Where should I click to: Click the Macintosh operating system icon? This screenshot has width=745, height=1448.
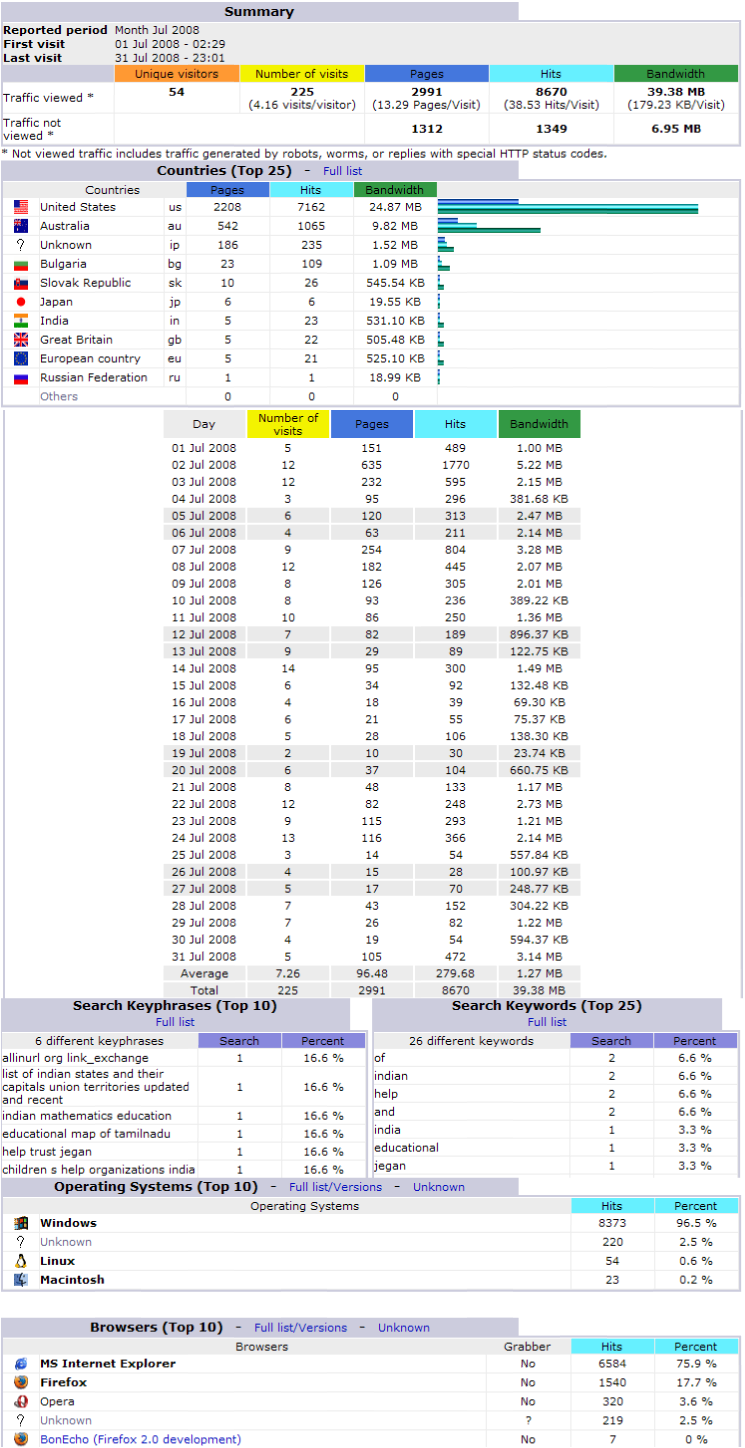[21, 1280]
